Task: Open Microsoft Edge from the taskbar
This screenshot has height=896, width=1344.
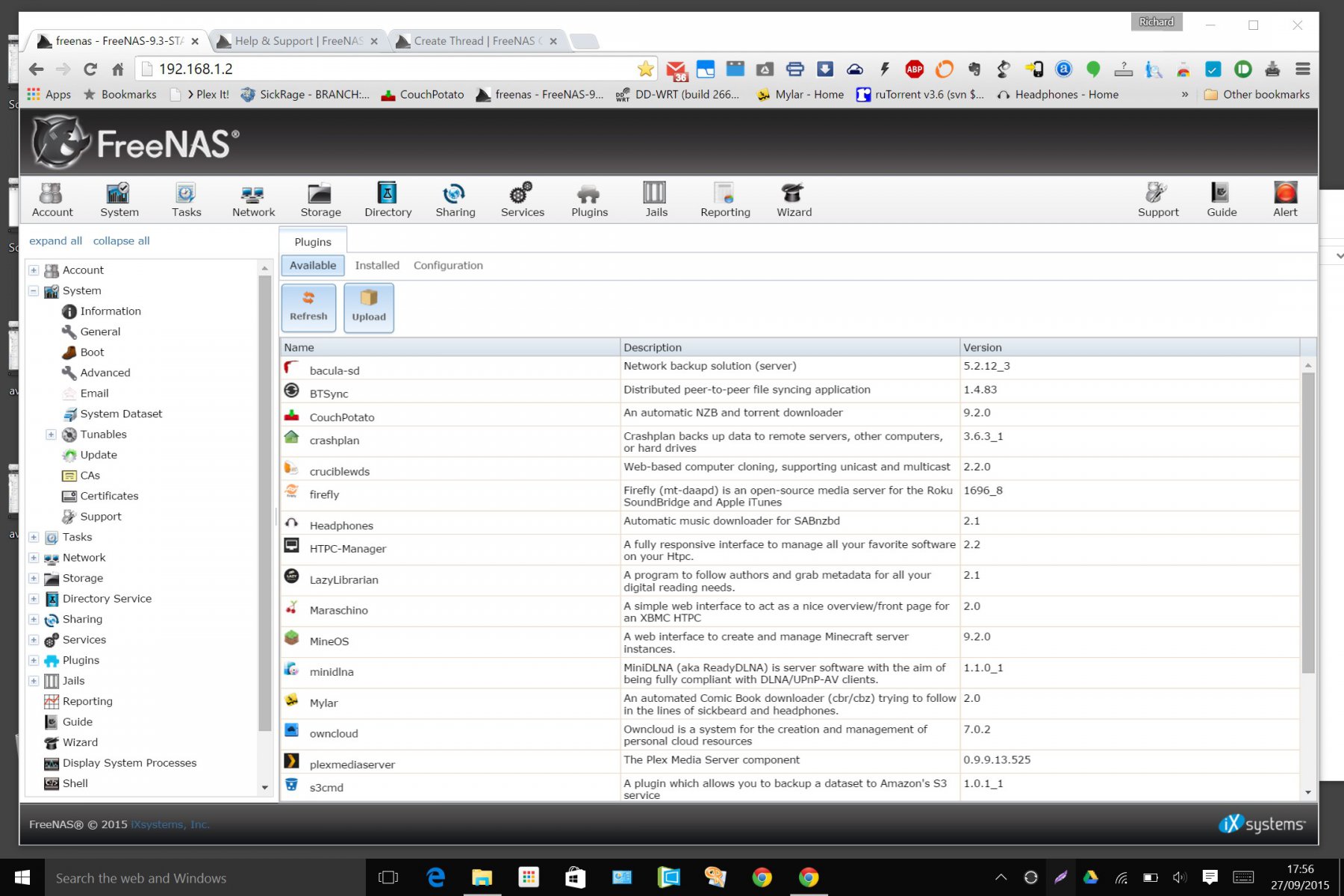Action: click(435, 877)
